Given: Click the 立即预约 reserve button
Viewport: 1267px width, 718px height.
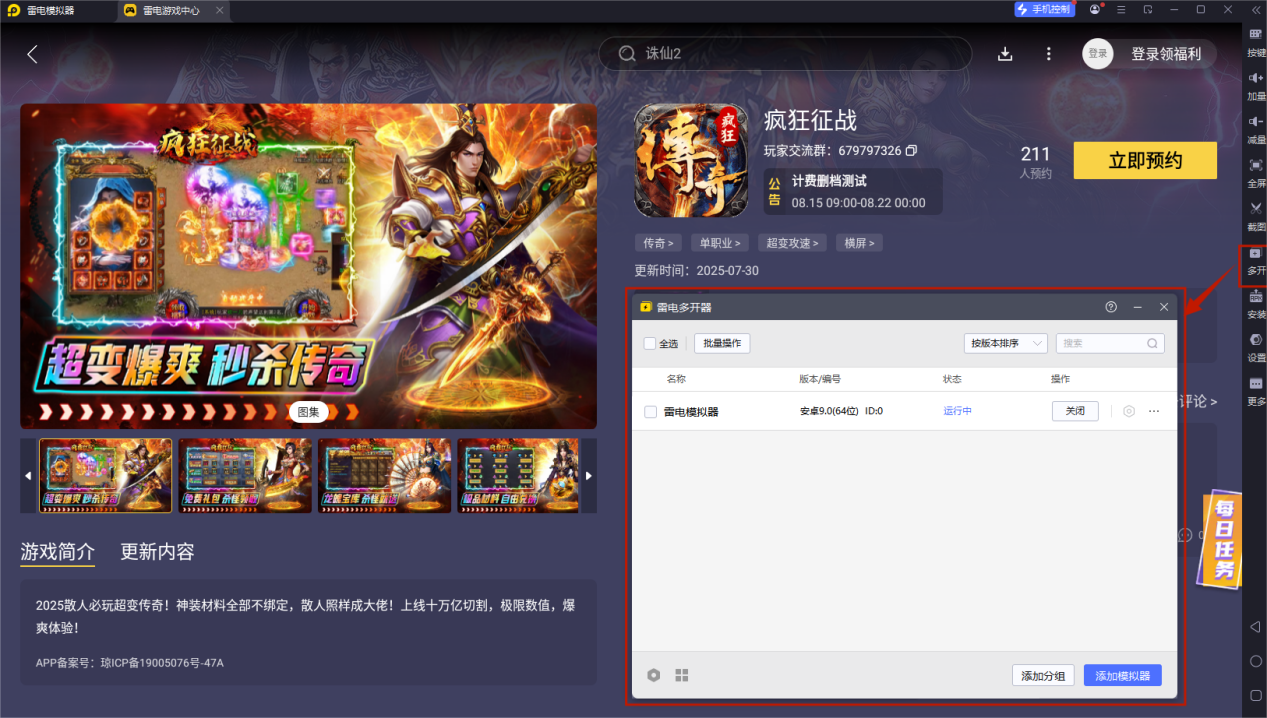Looking at the screenshot, I should tap(1145, 160).
